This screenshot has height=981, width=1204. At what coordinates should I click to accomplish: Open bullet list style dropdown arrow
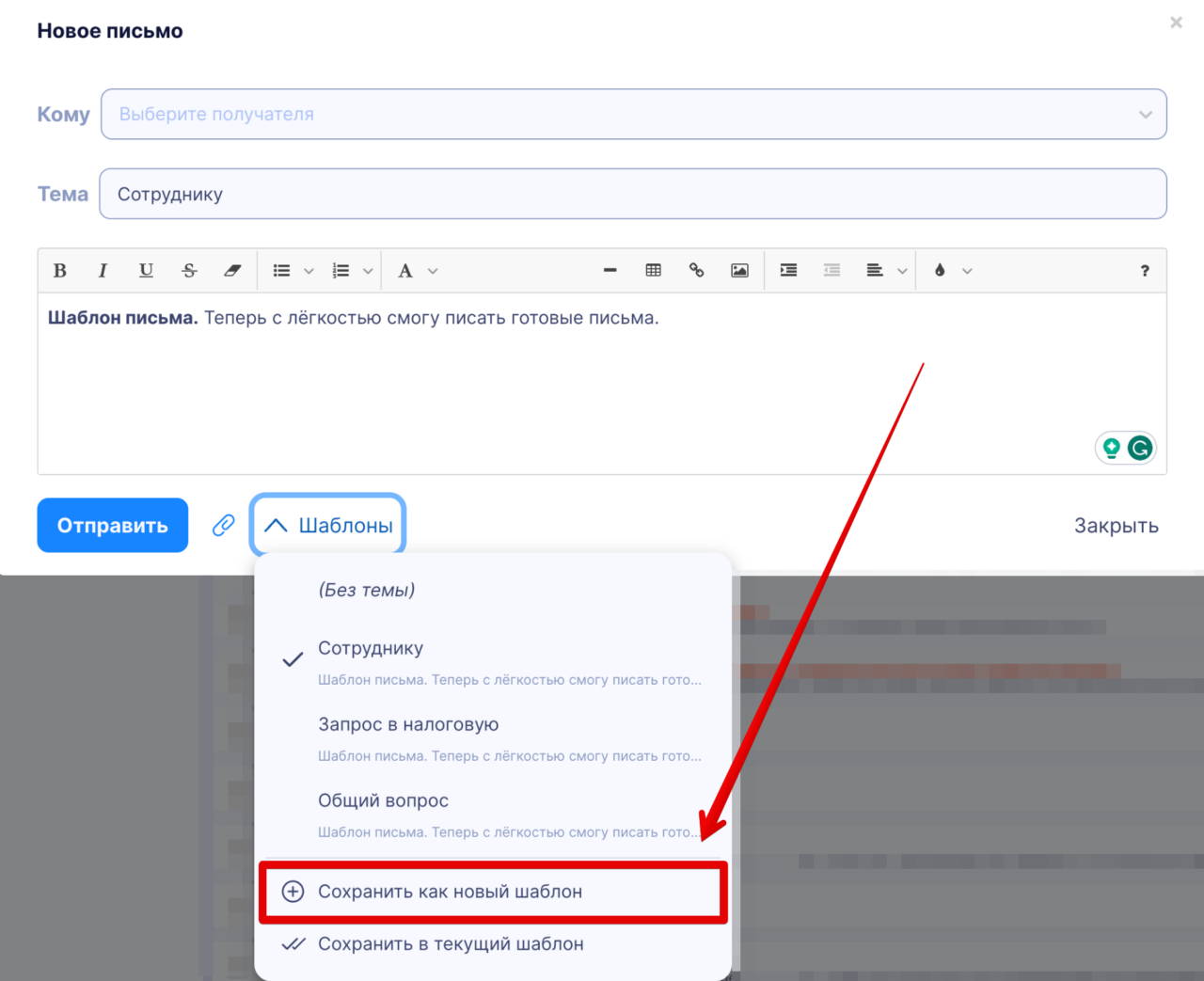pyautogui.click(x=309, y=271)
